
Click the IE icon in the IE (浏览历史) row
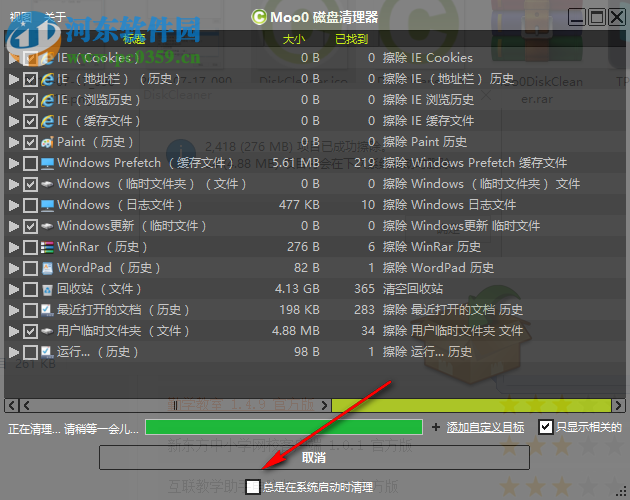(x=47, y=100)
